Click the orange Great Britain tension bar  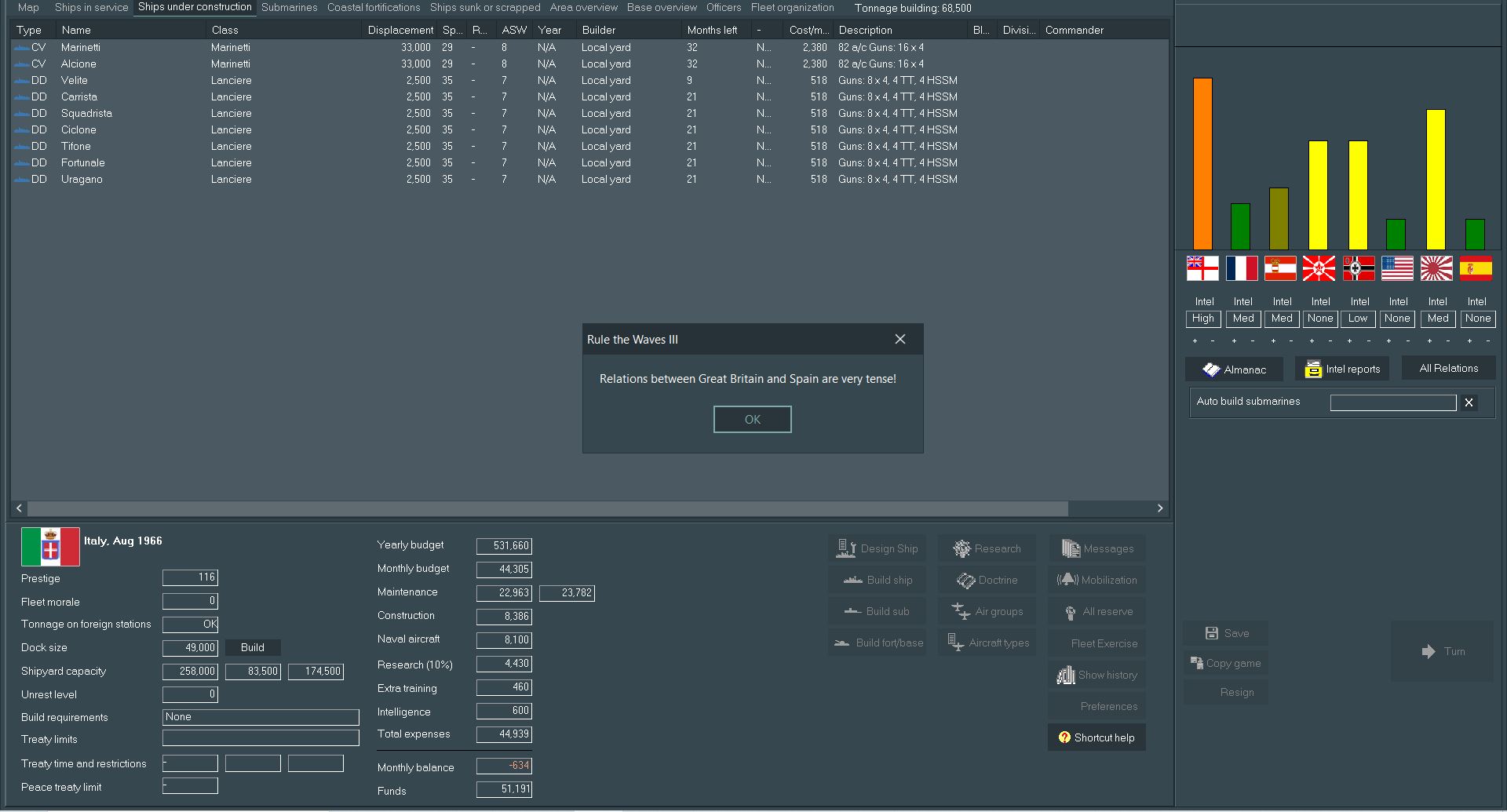1202,163
